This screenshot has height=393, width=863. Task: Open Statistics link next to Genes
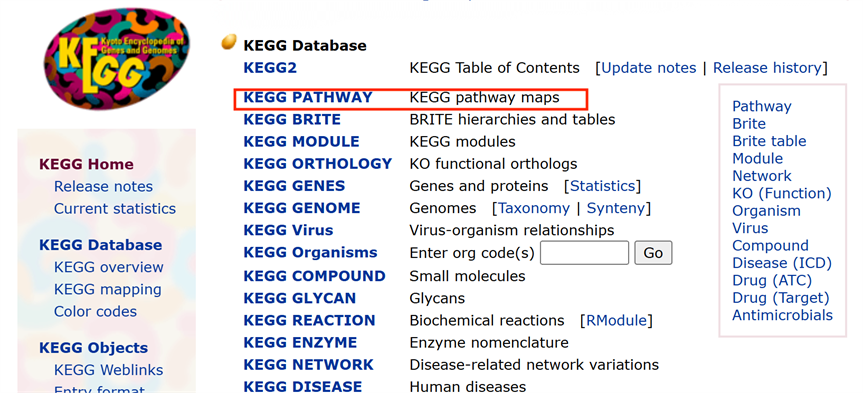(x=602, y=186)
